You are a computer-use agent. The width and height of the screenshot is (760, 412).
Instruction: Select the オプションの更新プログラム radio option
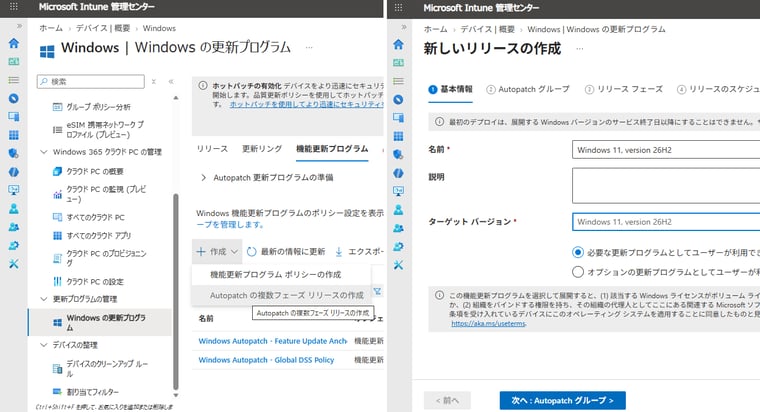(577, 272)
